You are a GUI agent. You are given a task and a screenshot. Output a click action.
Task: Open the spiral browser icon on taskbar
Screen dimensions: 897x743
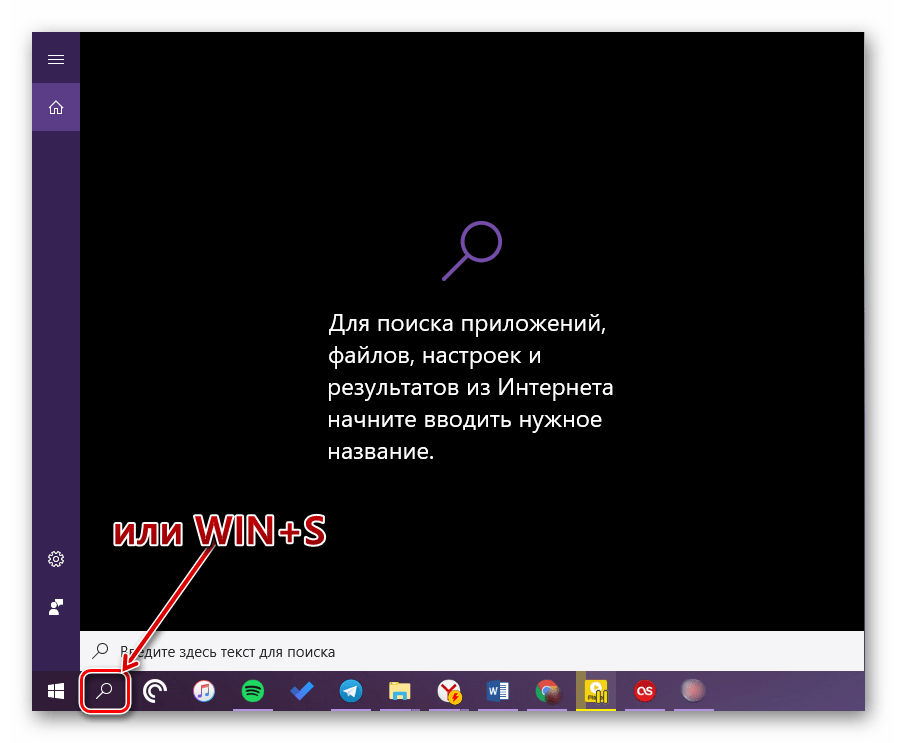(x=154, y=691)
